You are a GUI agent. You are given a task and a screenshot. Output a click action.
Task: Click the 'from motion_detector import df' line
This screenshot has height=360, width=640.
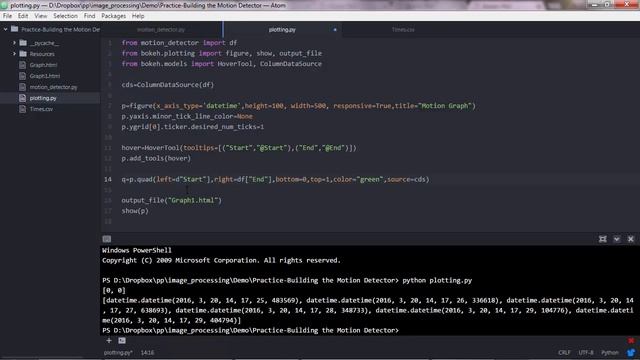click(179, 43)
